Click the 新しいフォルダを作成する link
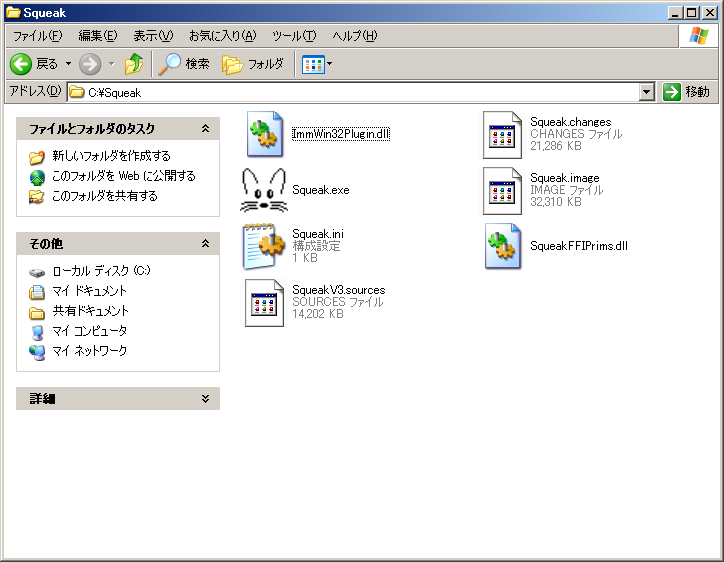The image size is (724, 562). click(x=111, y=156)
